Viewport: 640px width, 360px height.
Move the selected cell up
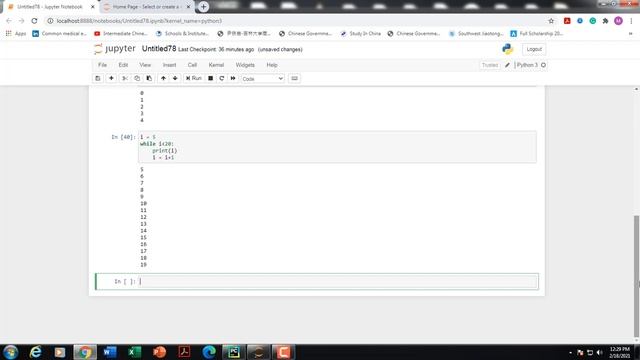pyautogui.click(x=163, y=78)
